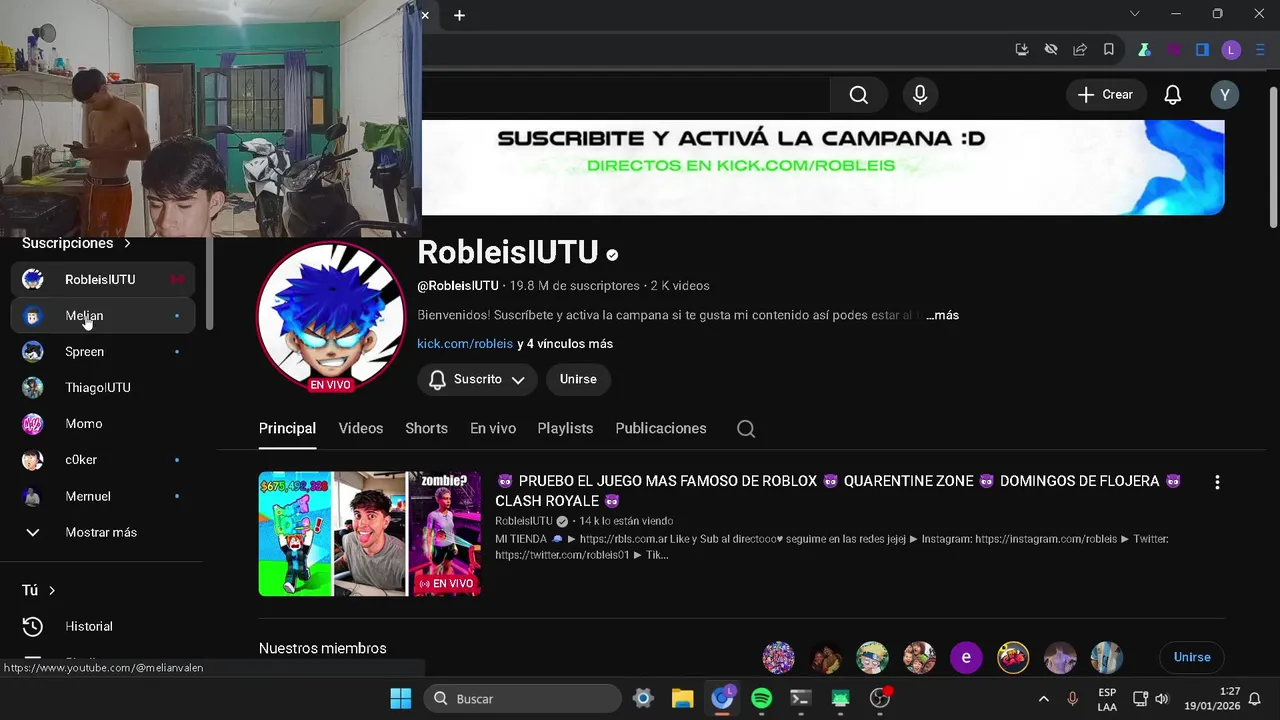The width and height of the screenshot is (1280, 720).
Task: Search within channel using the magnifier icon
Action: (x=746, y=429)
